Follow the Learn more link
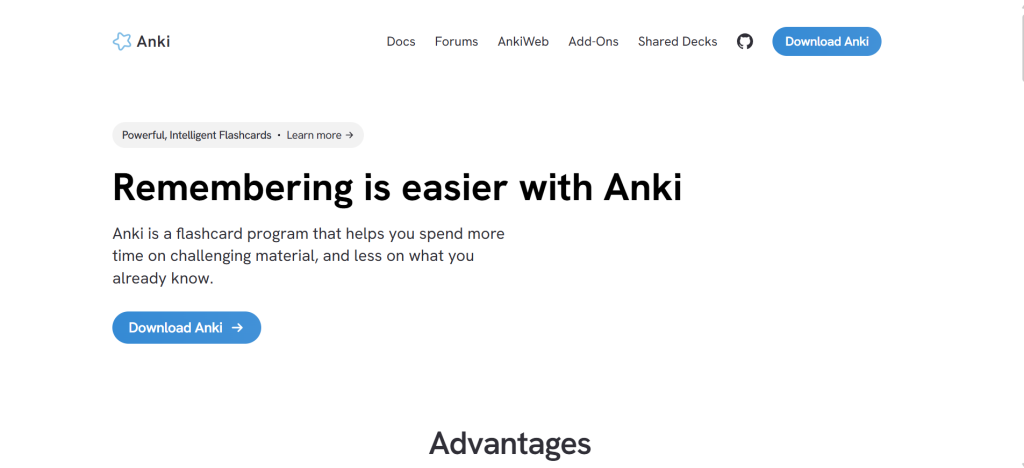The height and width of the screenshot is (468, 1024). (314, 135)
